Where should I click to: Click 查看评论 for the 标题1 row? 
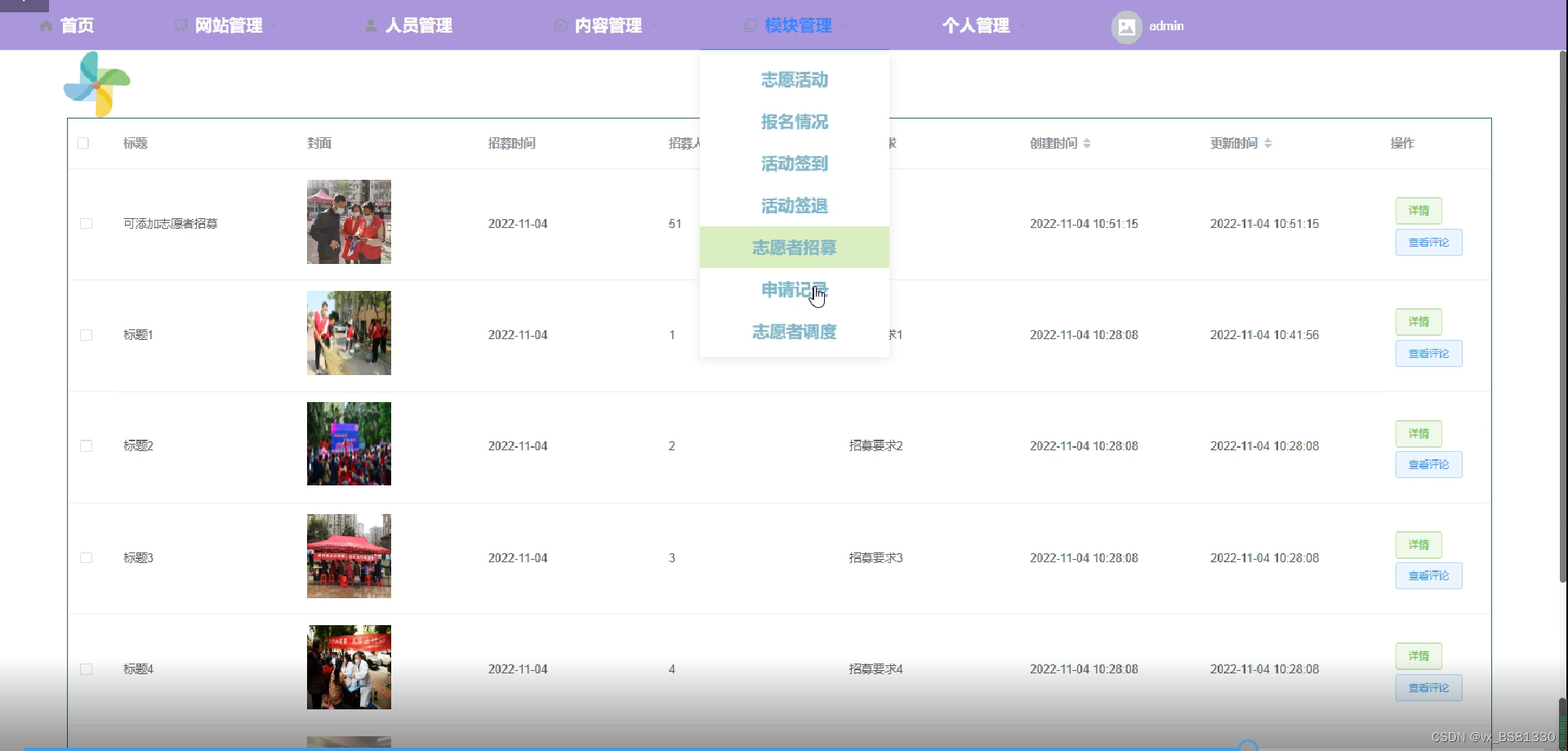[x=1428, y=354]
